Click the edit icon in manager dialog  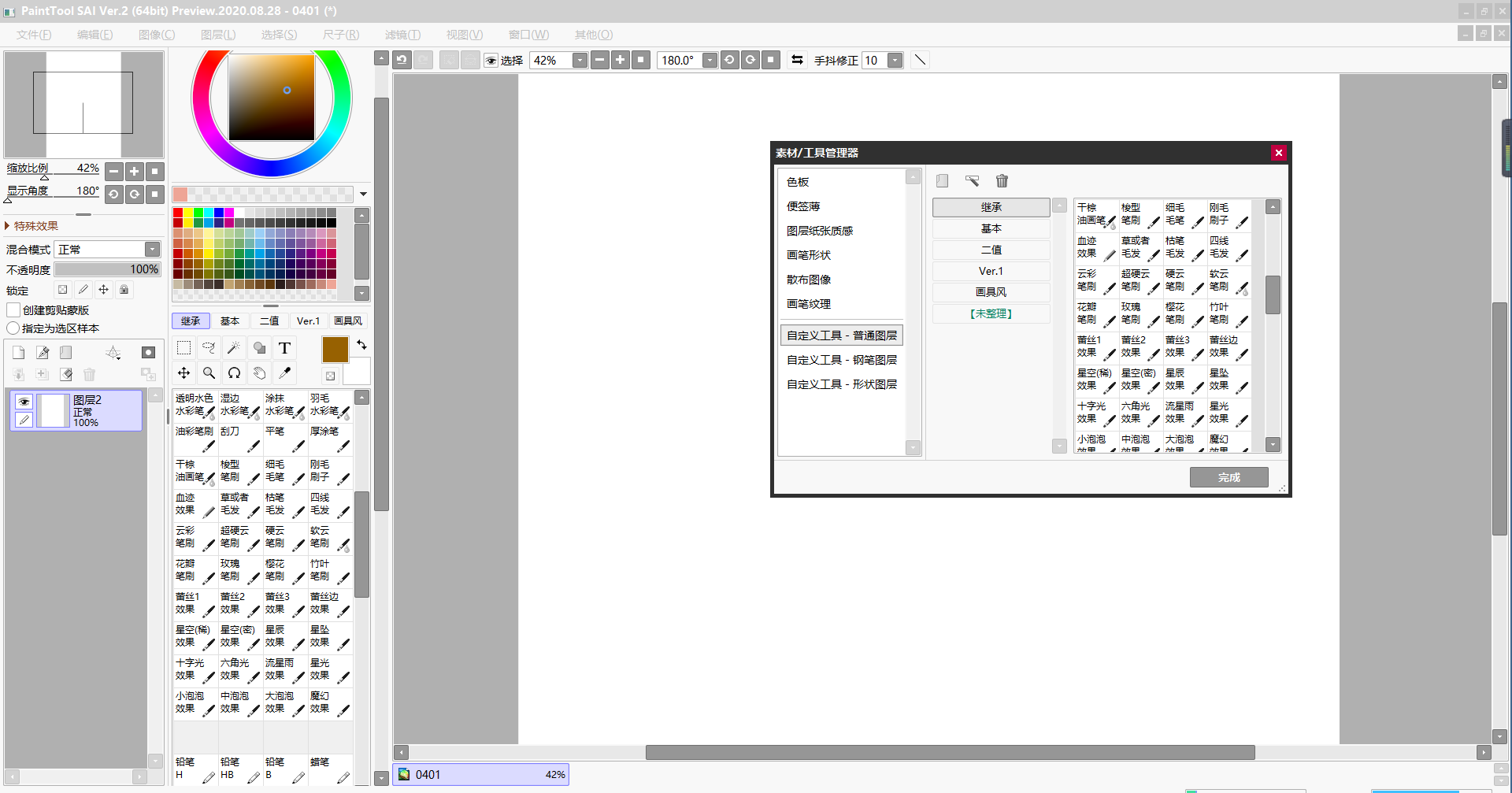tap(972, 181)
